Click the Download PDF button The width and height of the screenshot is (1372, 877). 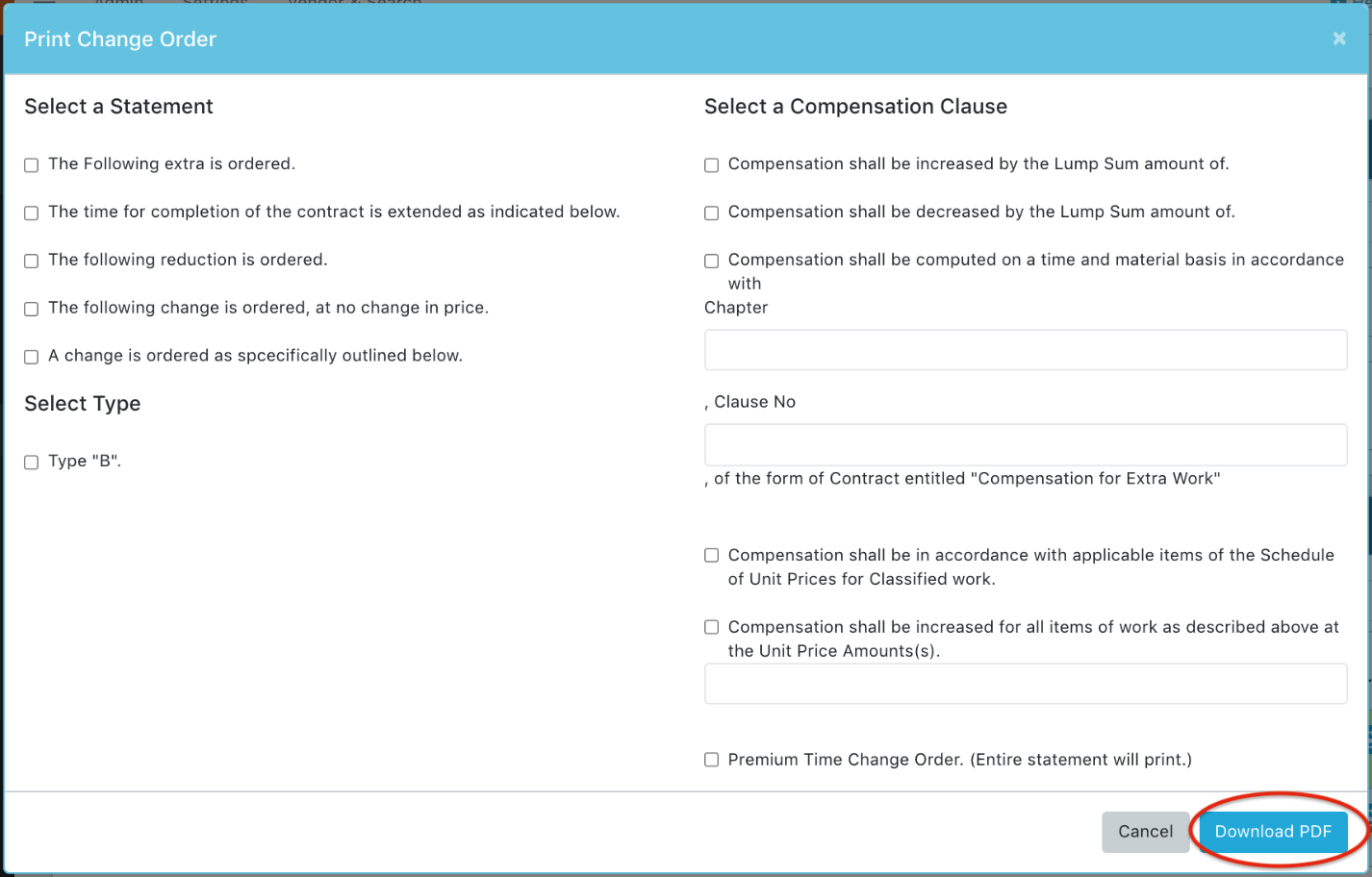tap(1272, 832)
